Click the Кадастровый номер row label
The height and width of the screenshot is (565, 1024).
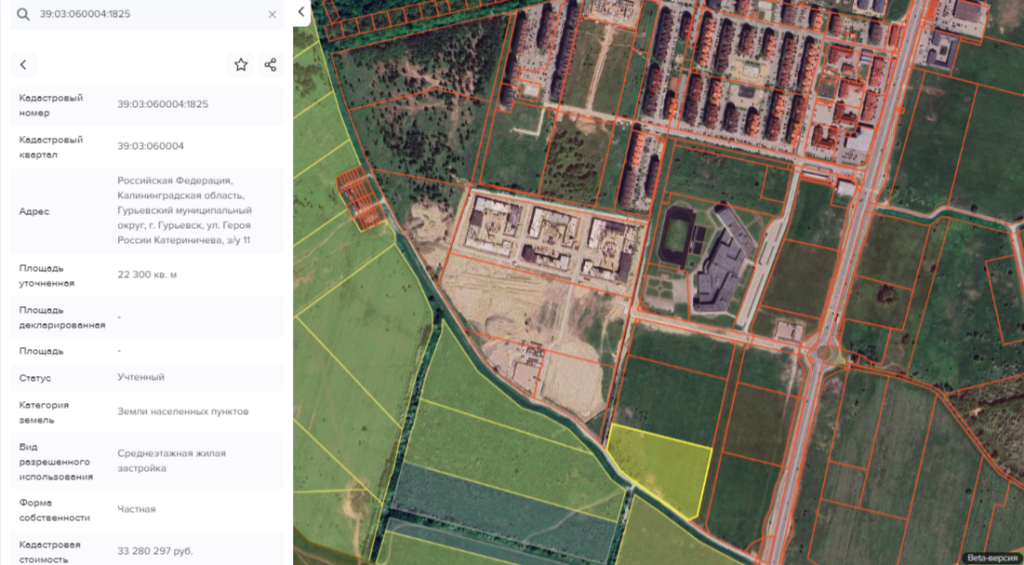51,105
